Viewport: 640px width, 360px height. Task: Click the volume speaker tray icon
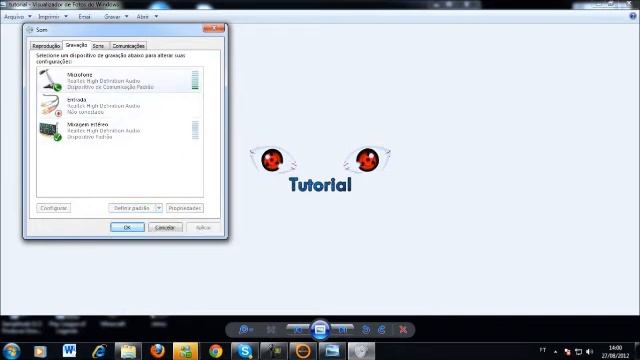coord(590,352)
